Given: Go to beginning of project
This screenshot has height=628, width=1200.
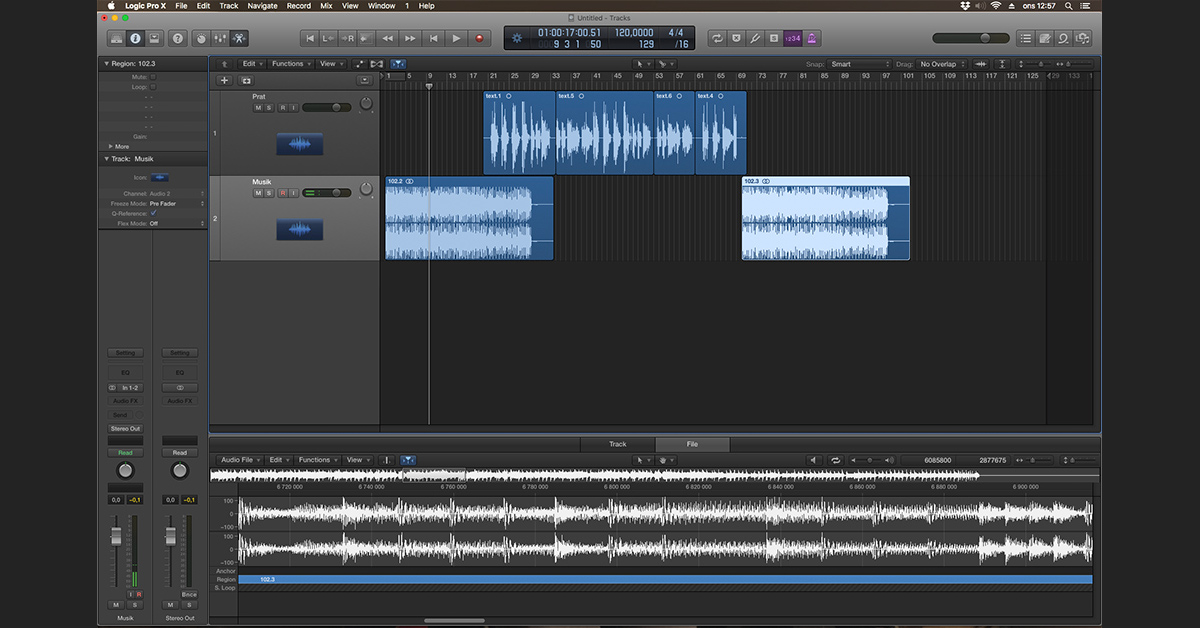Looking at the screenshot, I should pos(310,38).
